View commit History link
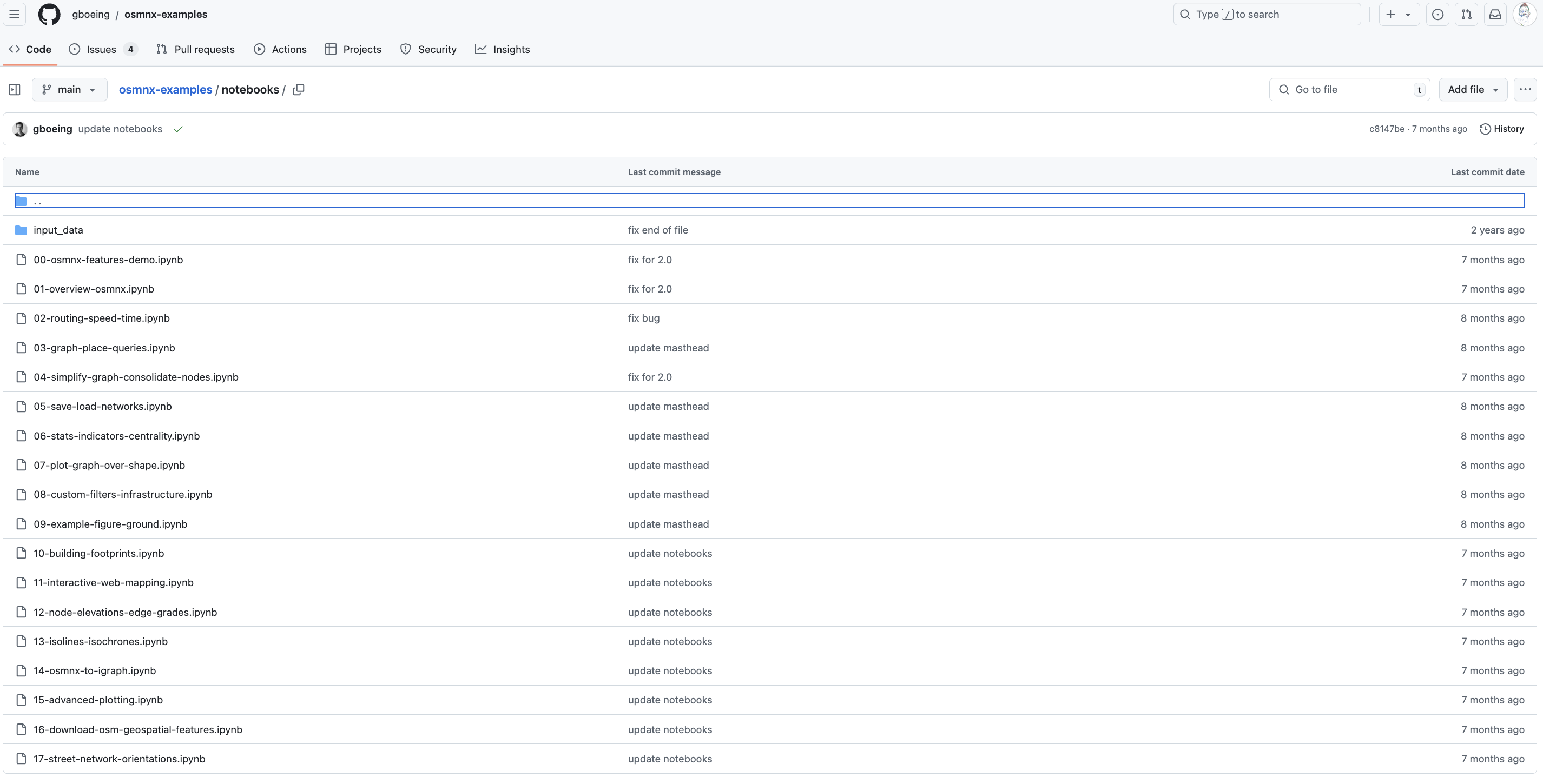 (1502, 129)
